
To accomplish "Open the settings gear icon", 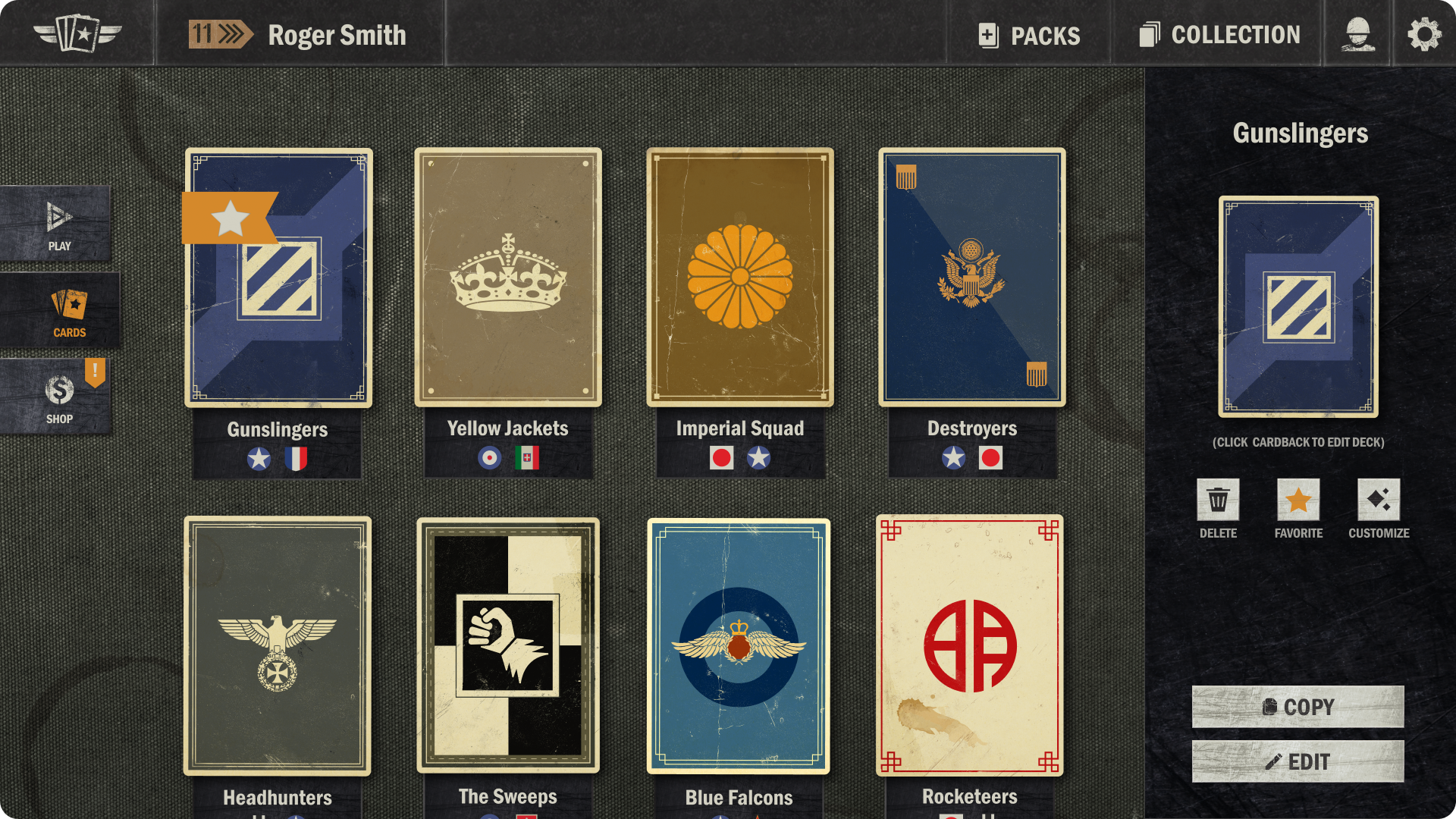I will point(1424,34).
